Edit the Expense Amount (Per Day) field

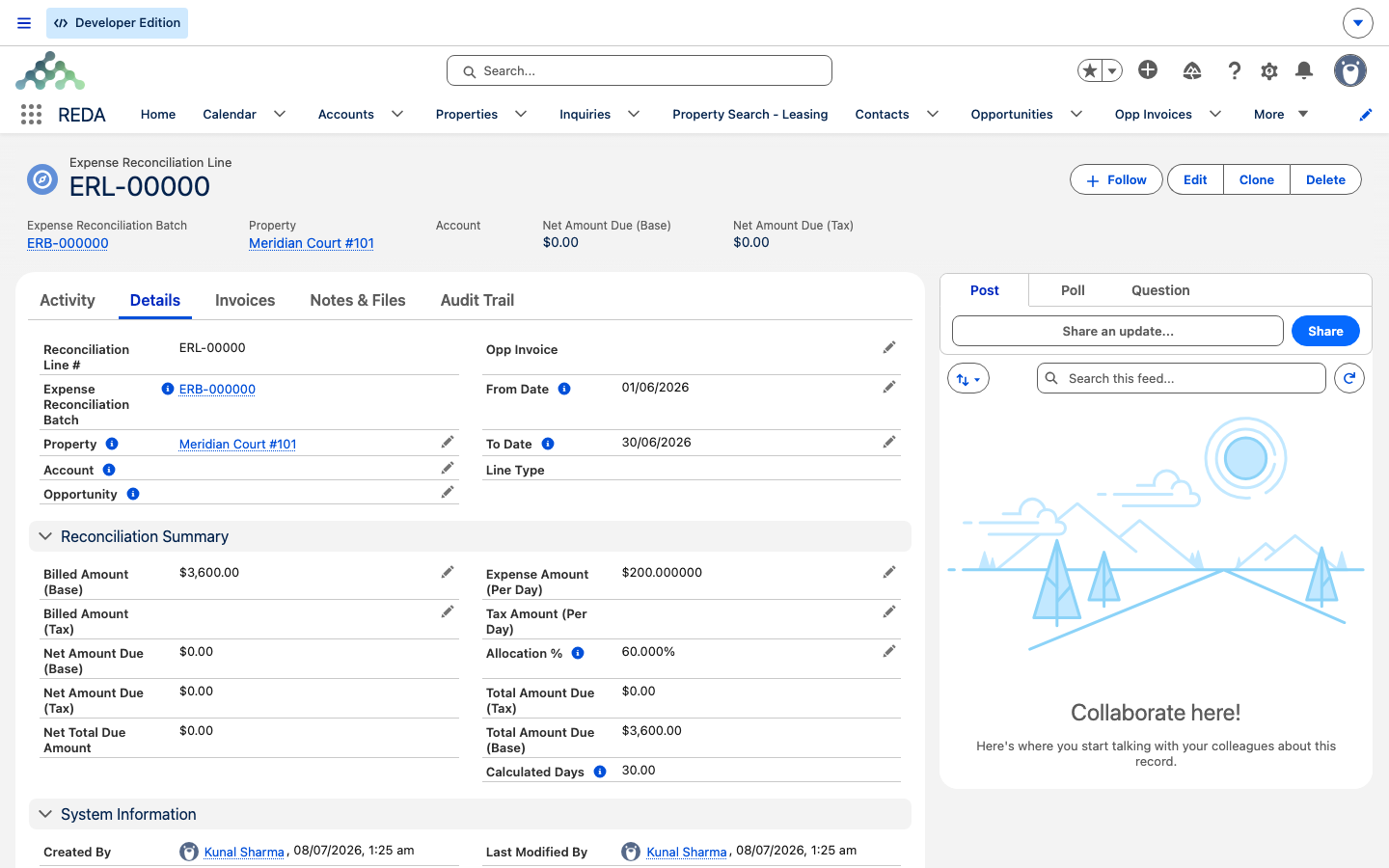pos(889,572)
